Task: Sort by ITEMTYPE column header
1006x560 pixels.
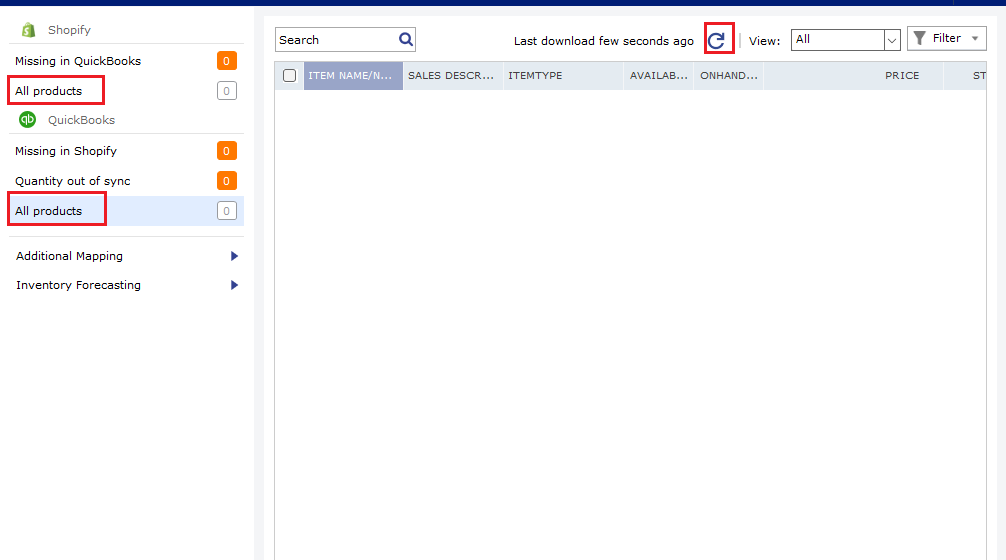Action: pyautogui.click(x=563, y=76)
